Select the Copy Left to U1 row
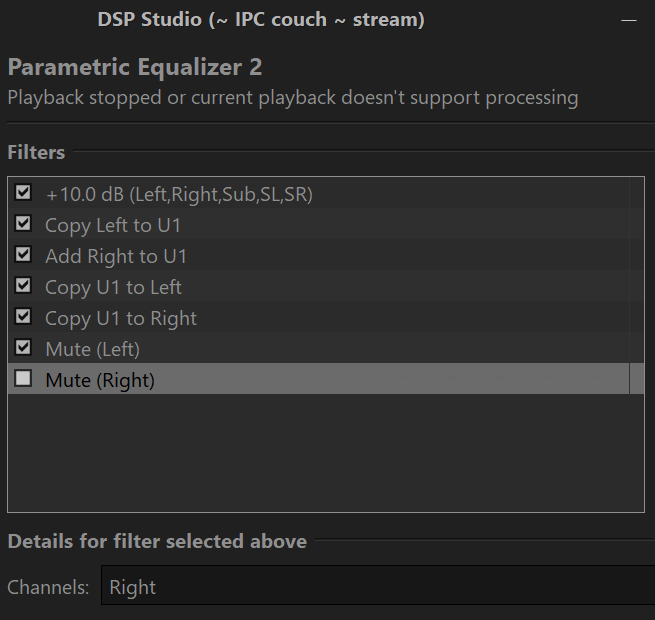The width and height of the screenshot is (655, 620). (x=318, y=224)
